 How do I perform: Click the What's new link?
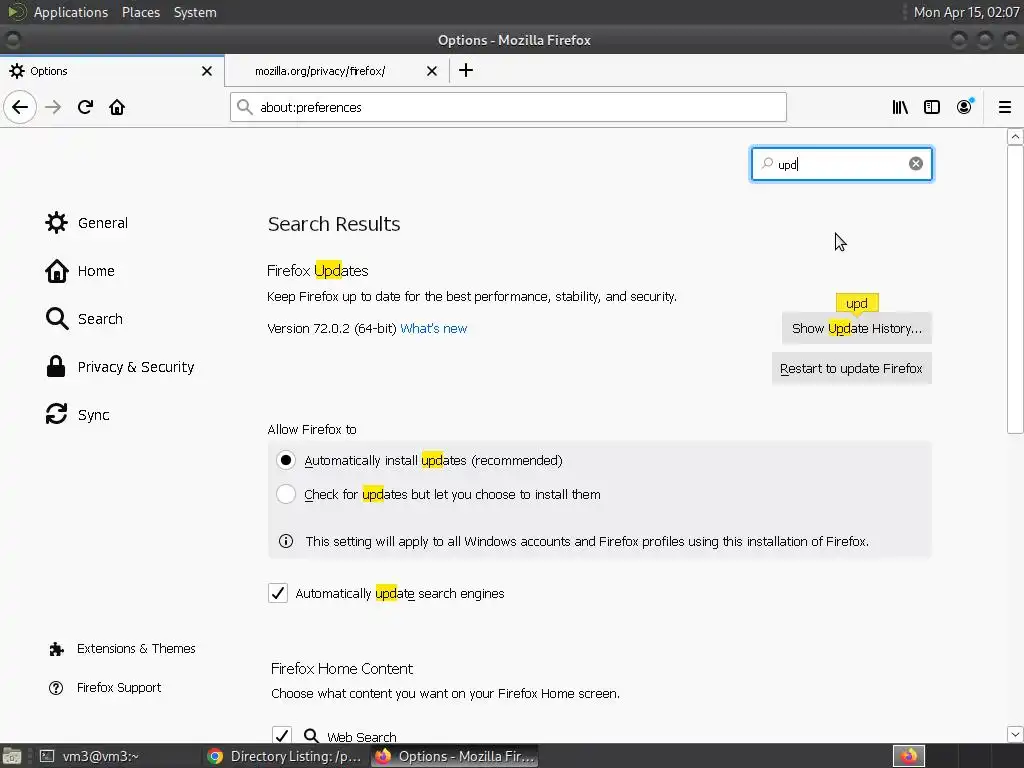pyautogui.click(x=434, y=328)
